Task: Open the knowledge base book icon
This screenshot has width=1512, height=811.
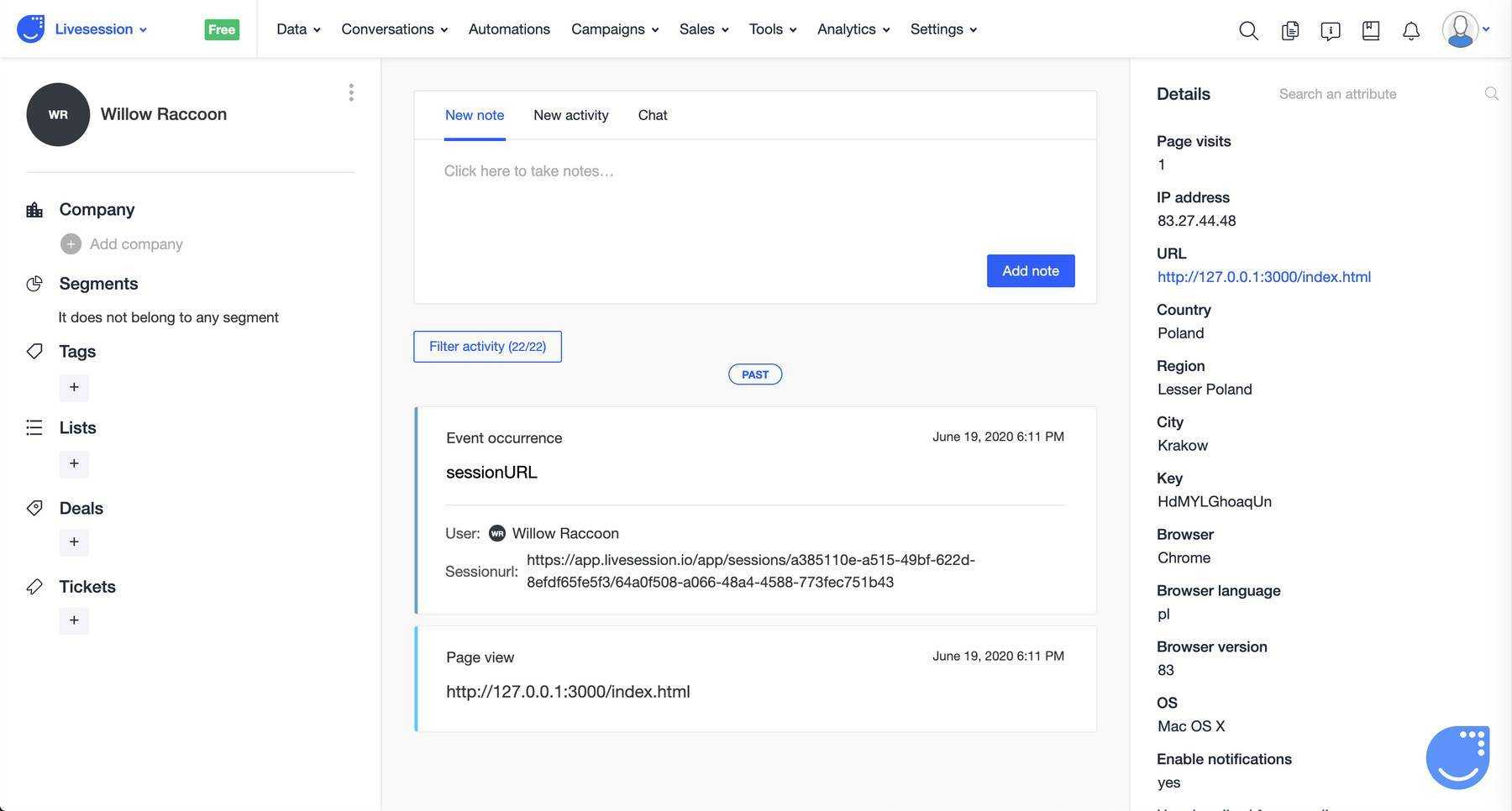Action: point(1371,31)
